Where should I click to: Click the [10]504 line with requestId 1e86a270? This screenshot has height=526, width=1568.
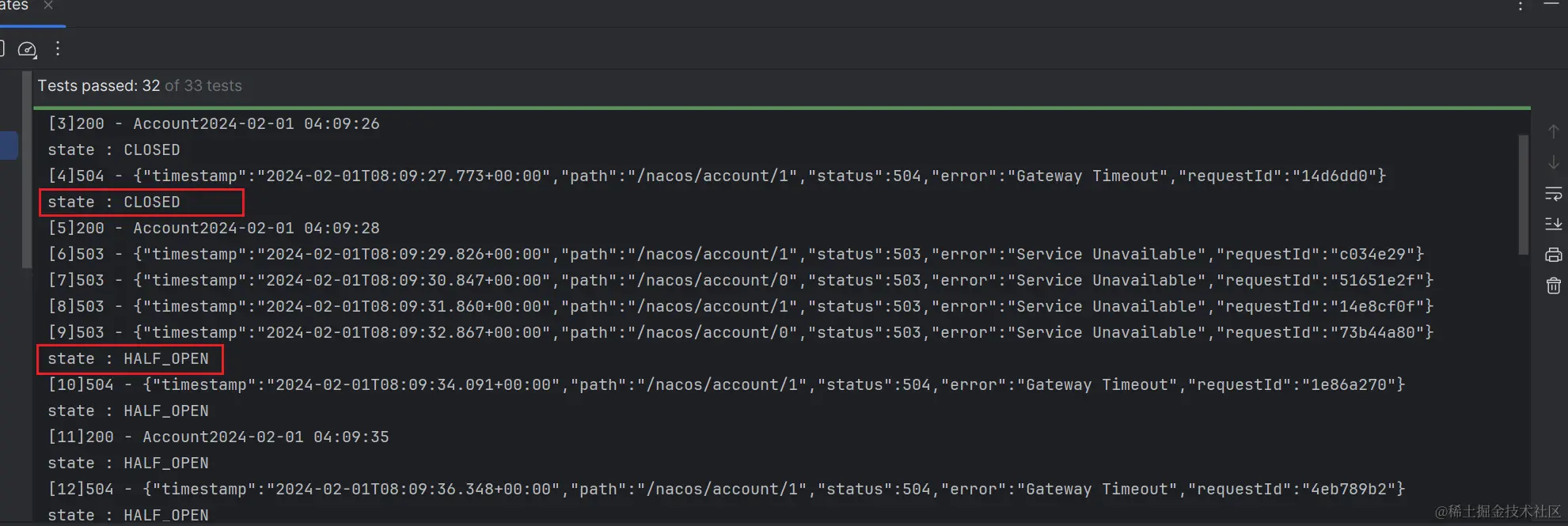727,384
